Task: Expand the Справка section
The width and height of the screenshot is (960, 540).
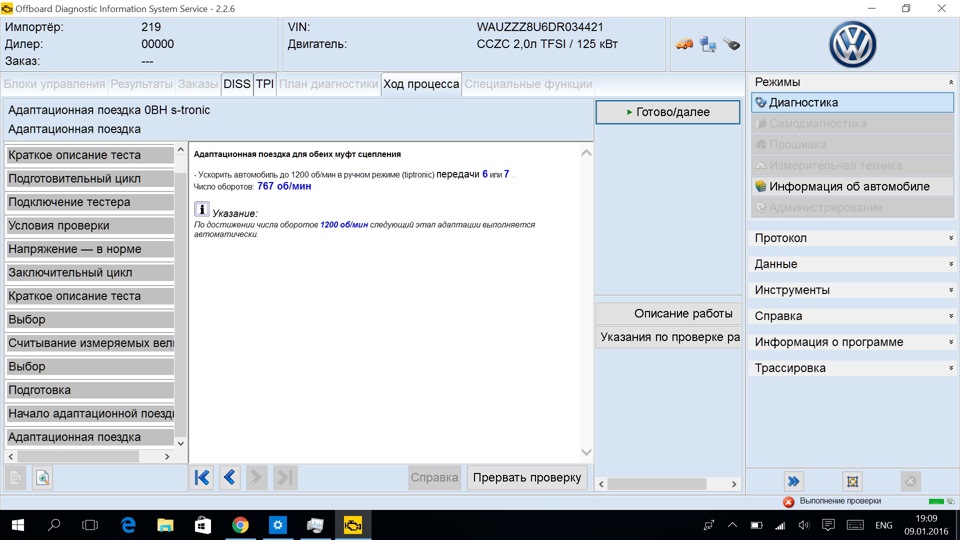Action: click(951, 316)
